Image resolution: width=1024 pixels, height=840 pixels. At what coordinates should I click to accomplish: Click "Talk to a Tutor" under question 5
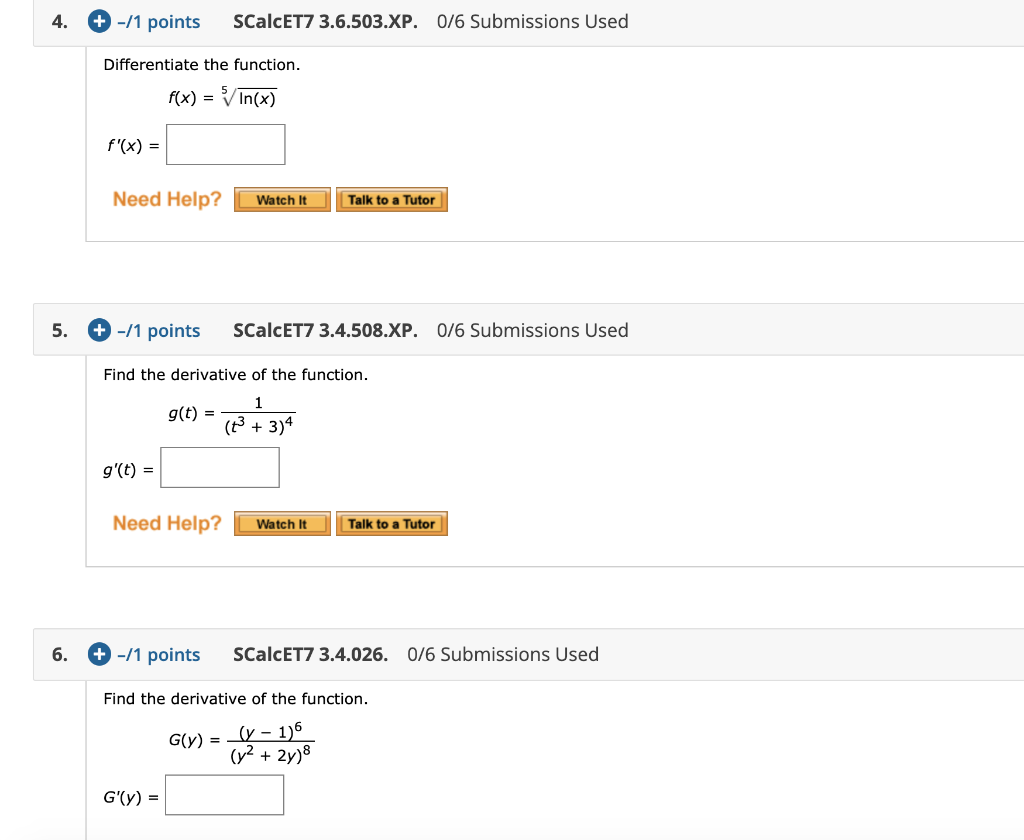pos(392,523)
